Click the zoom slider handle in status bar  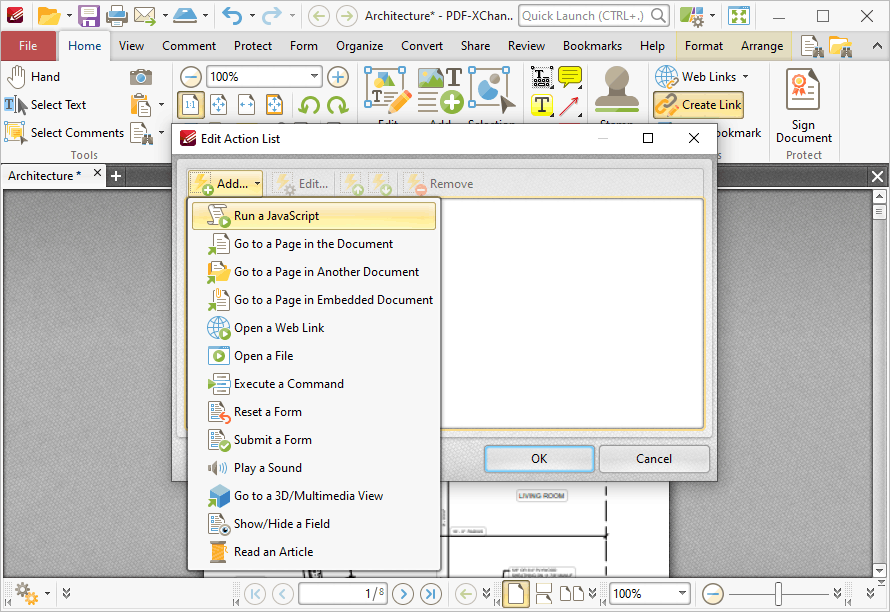tap(778, 594)
